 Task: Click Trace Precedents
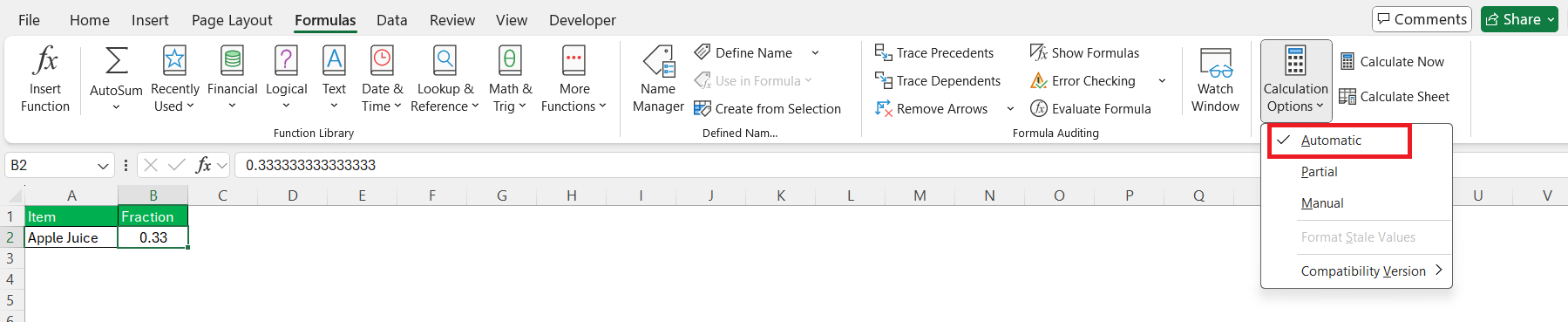click(x=934, y=53)
